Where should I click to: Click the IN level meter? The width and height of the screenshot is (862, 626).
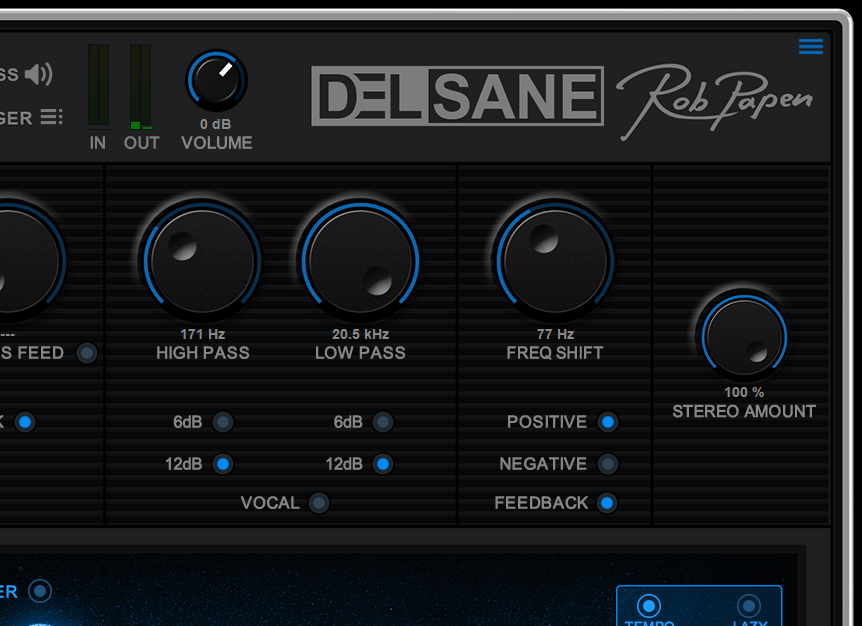pos(98,86)
